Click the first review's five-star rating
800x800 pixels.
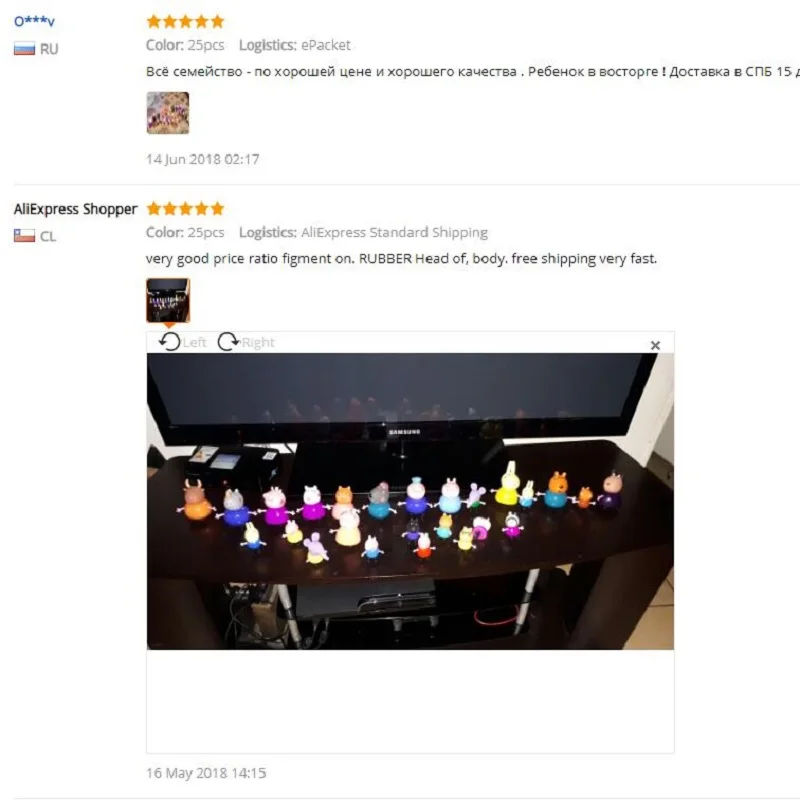click(186, 21)
